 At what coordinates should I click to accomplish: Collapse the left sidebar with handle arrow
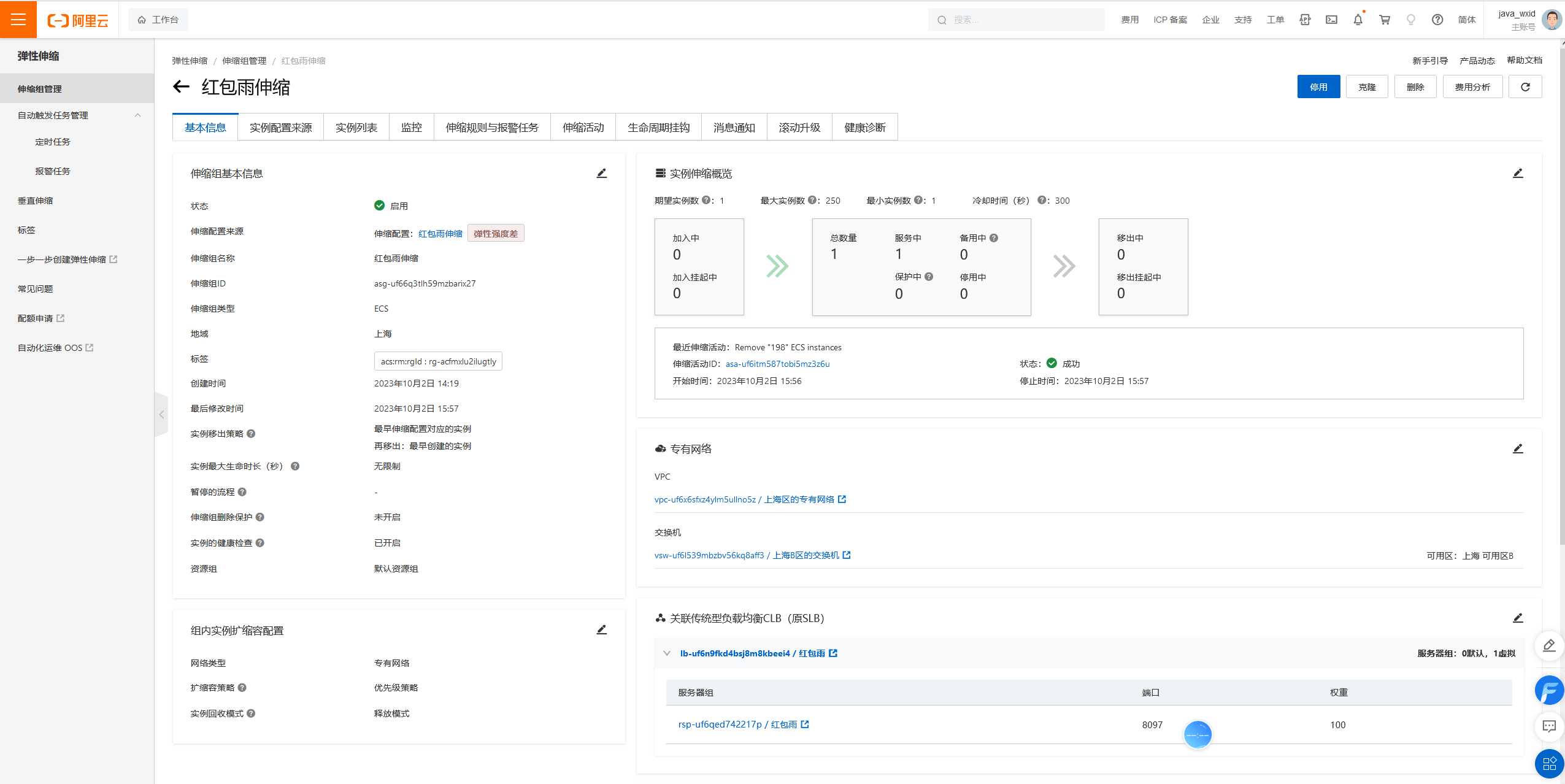point(161,415)
